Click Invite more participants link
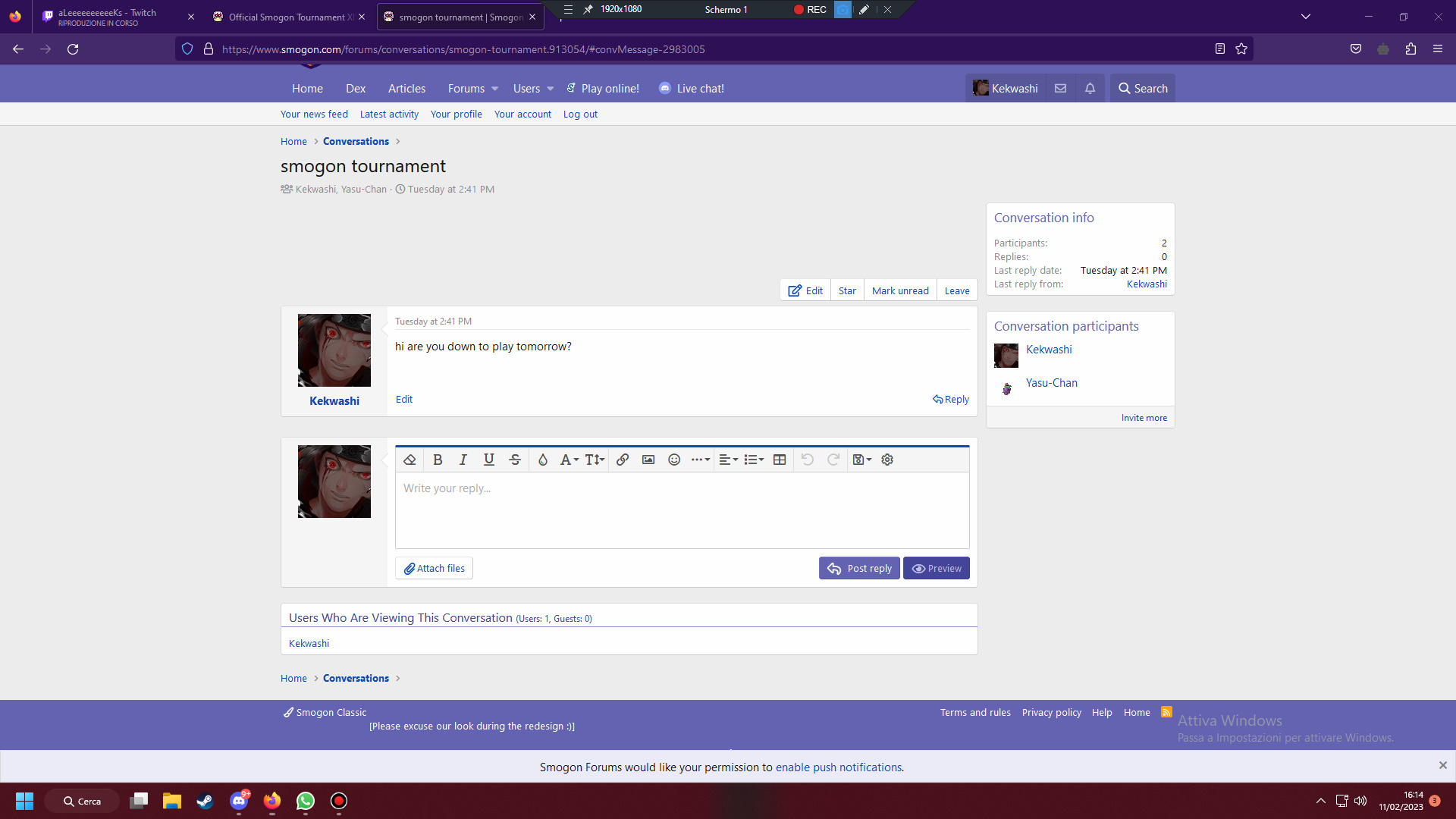Screen dimensions: 1456x819 click(1144, 418)
